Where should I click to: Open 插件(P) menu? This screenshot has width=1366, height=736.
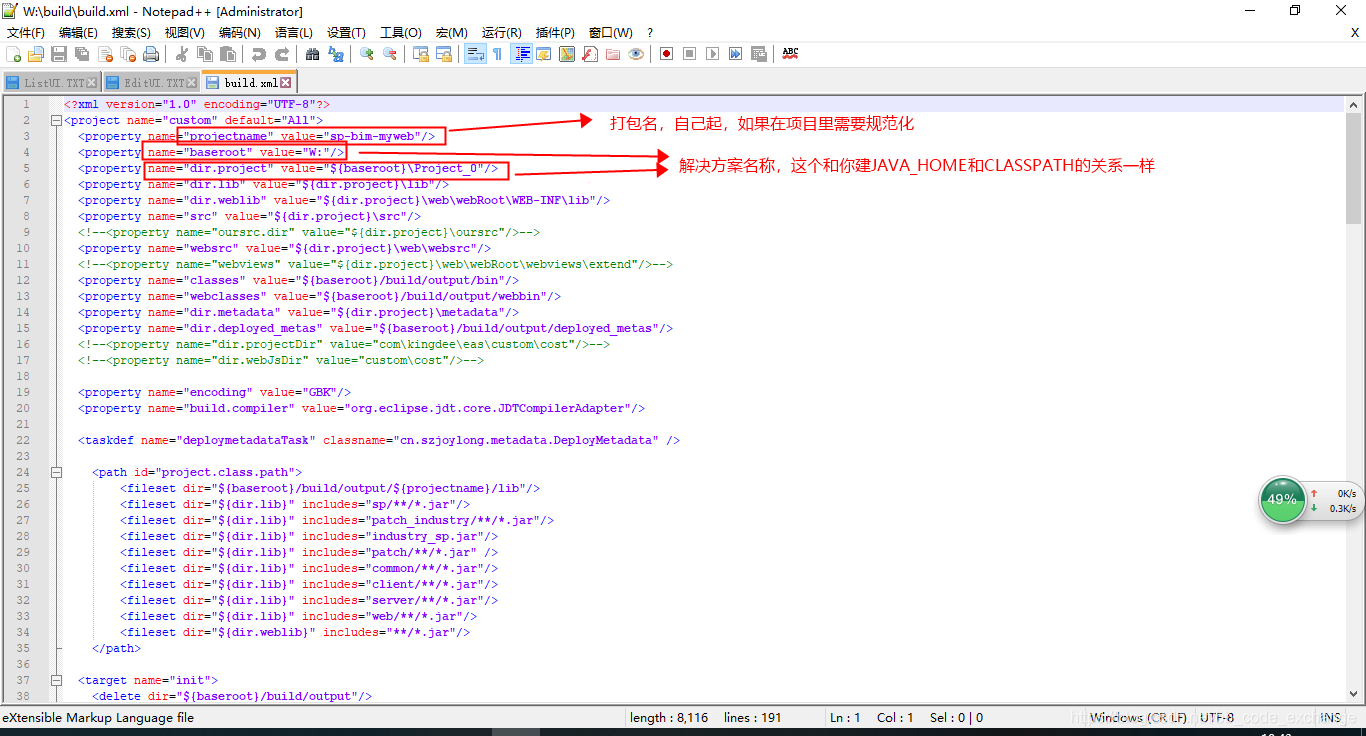(x=556, y=33)
